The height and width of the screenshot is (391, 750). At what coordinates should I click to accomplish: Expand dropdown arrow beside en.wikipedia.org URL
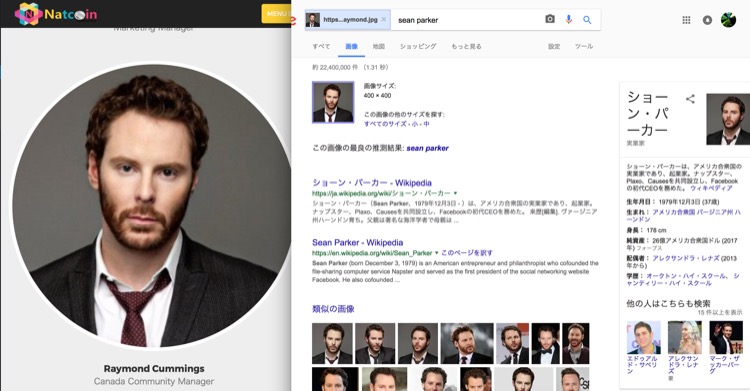coord(437,253)
